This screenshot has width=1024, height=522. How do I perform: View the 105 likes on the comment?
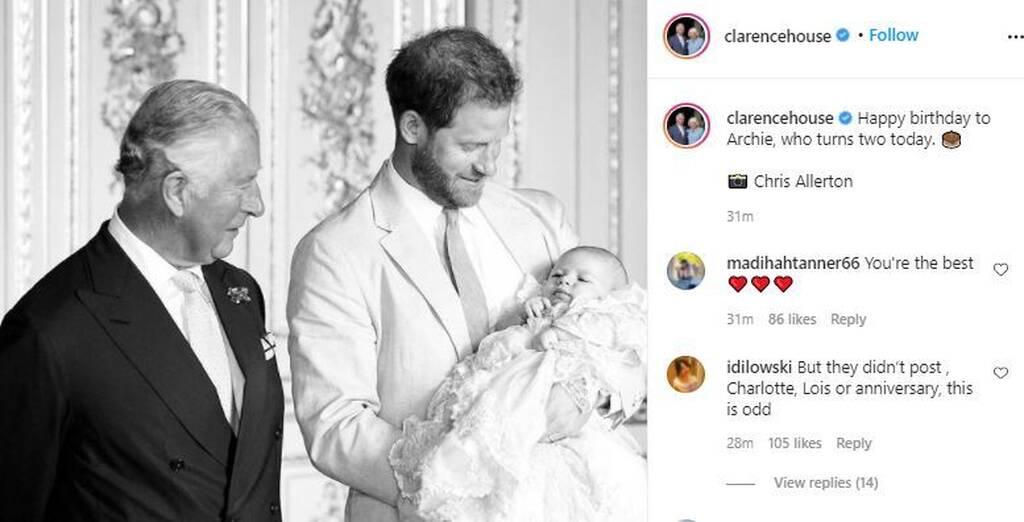[x=795, y=443]
